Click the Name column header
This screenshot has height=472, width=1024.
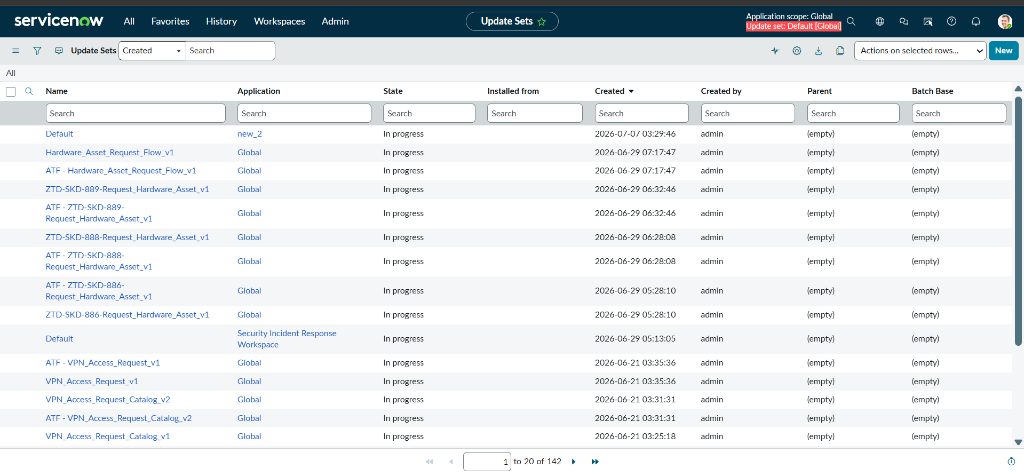pyautogui.click(x=56, y=91)
